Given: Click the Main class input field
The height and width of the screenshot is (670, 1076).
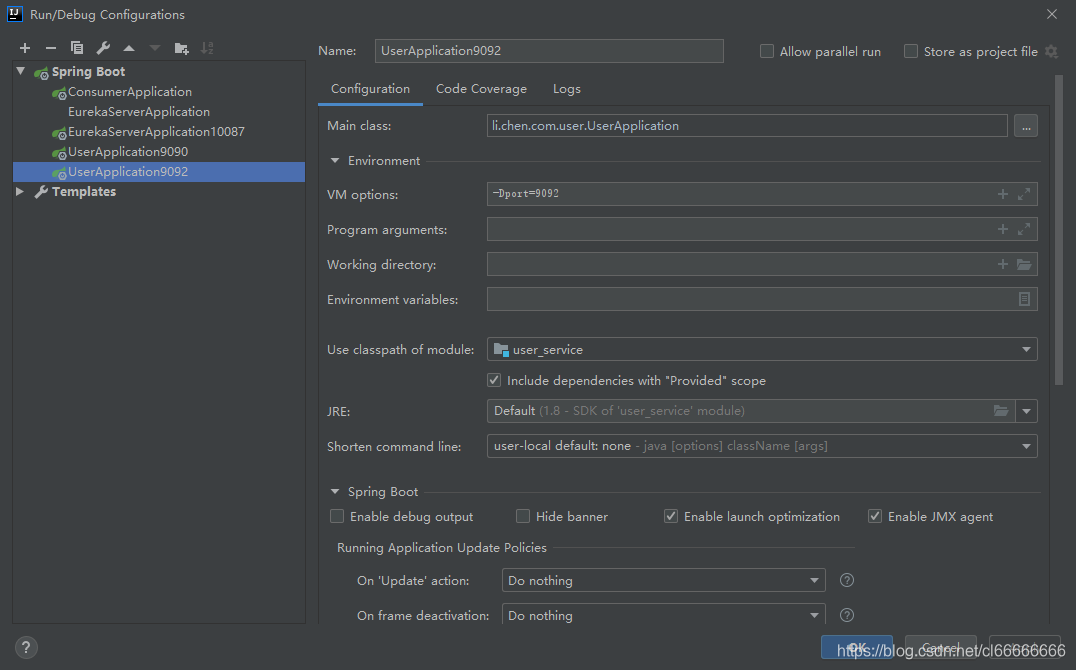Looking at the screenshot, I should pyautogui.click(x=747, y=126).
